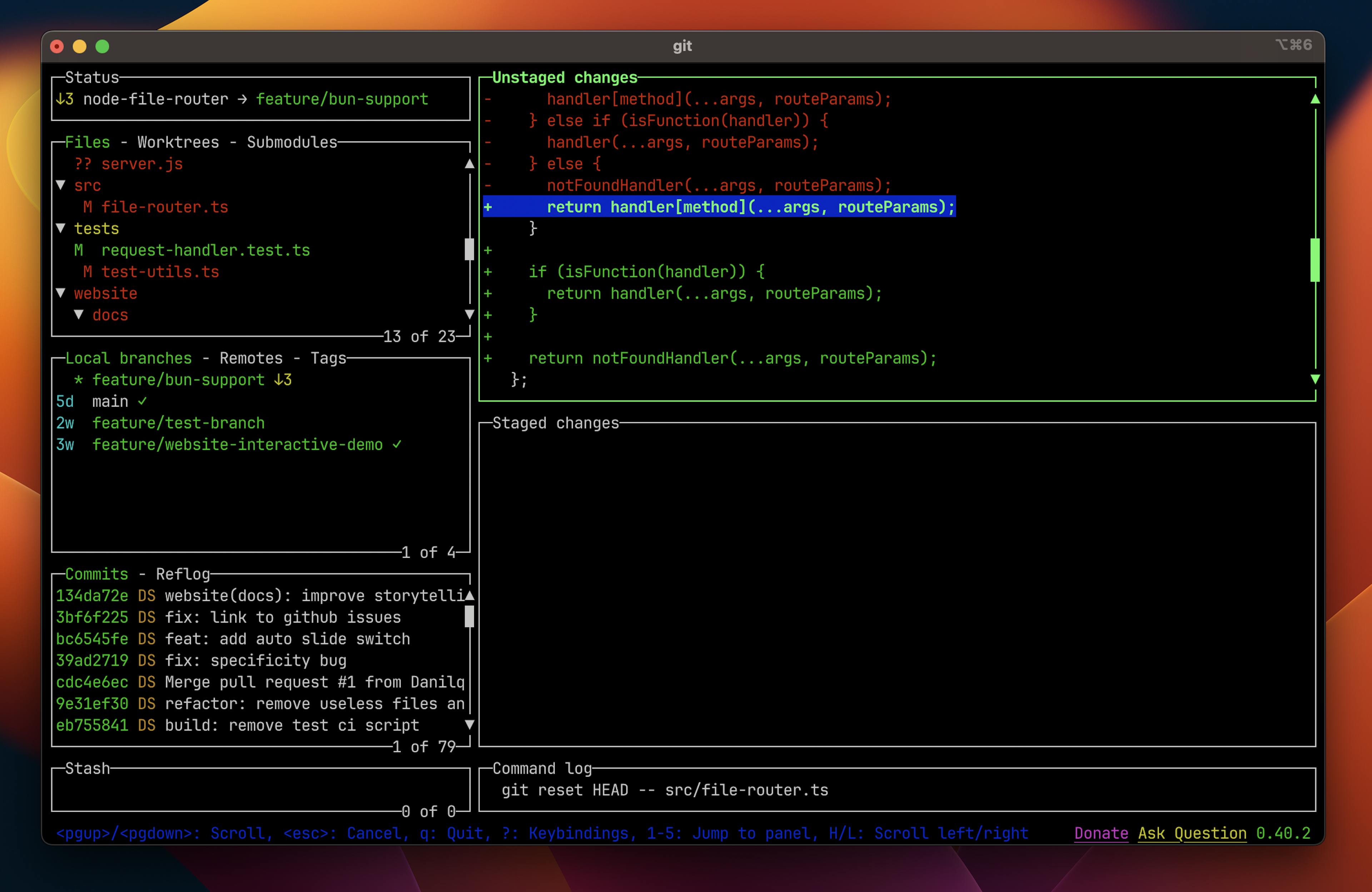Open the Reflog tab
The image size is (1372, 892).
183,573
